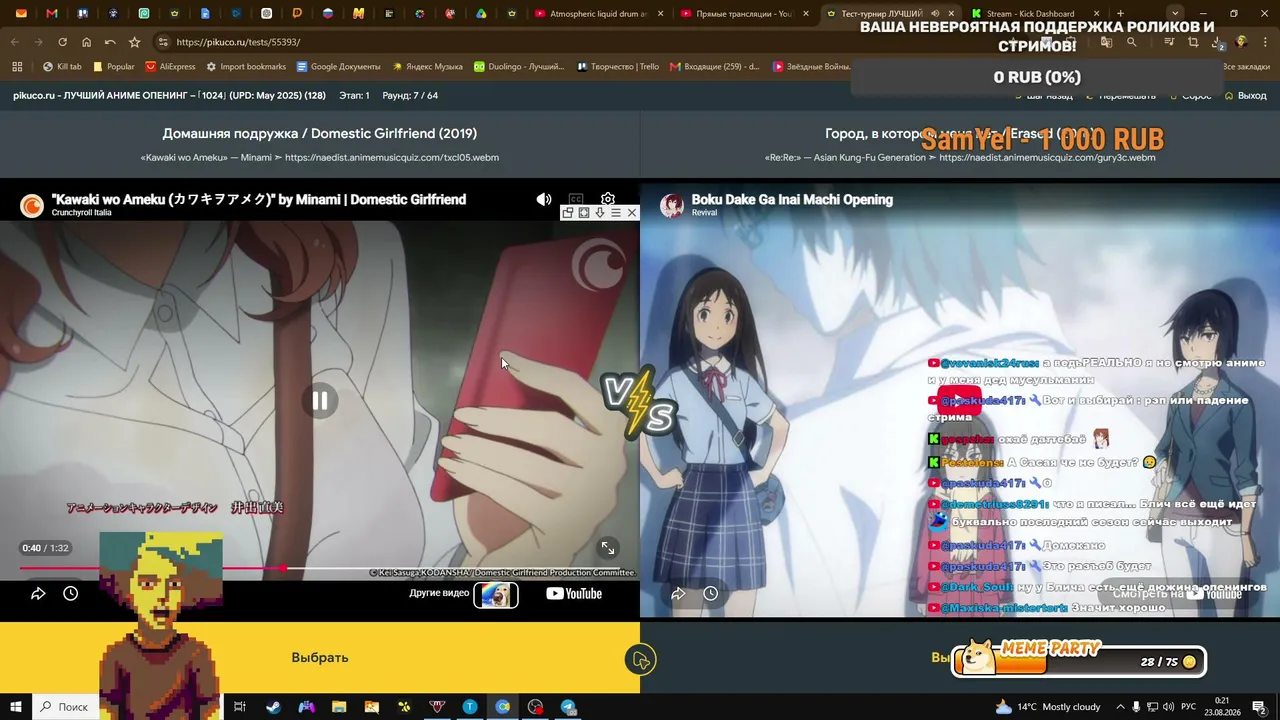This screenshot has height=720, width=1280.
Task: Click the taskbar Поиск search box
Action: tap(64, 707)
